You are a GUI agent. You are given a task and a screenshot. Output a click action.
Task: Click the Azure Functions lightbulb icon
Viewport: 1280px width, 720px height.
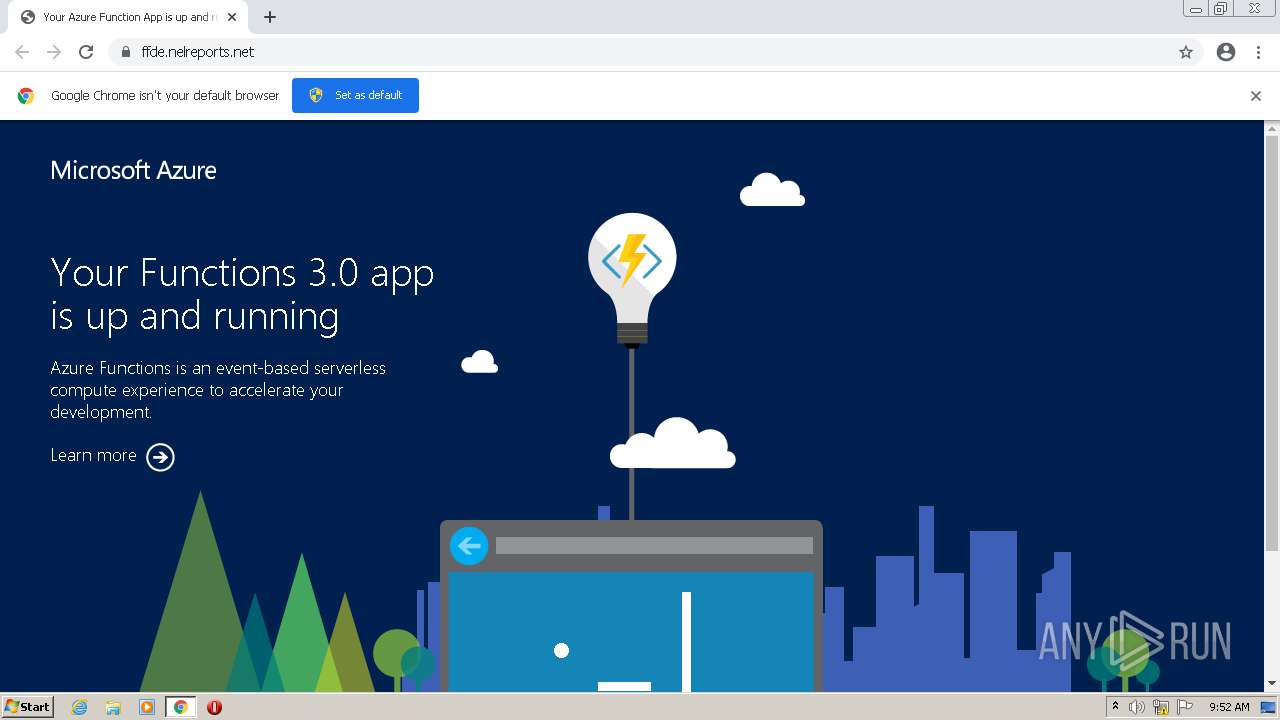[x=632, y=278]
